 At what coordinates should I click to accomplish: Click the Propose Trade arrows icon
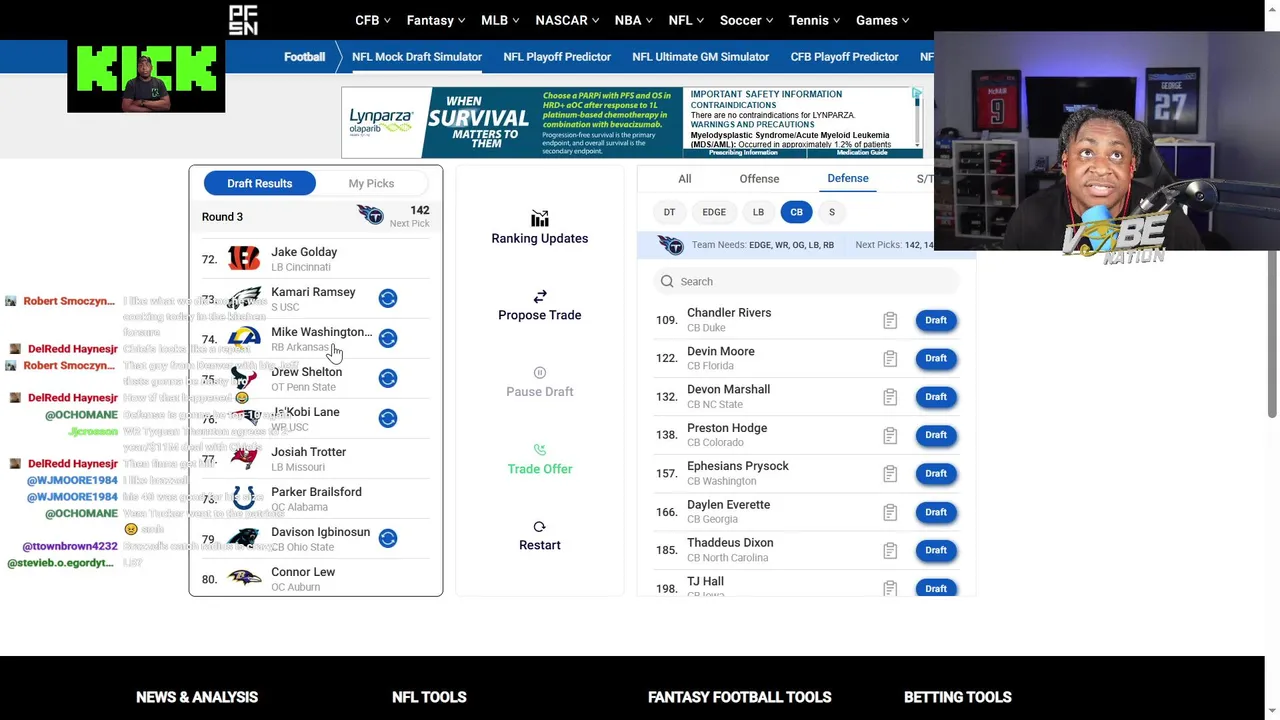coord(540,297)
